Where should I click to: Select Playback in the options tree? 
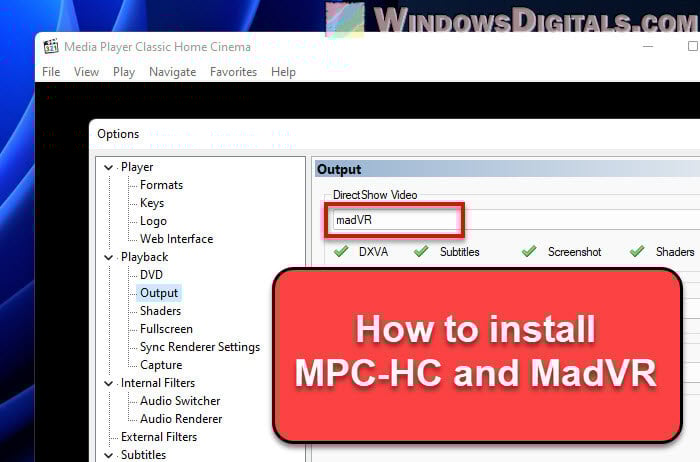click(x=144, y=257)
